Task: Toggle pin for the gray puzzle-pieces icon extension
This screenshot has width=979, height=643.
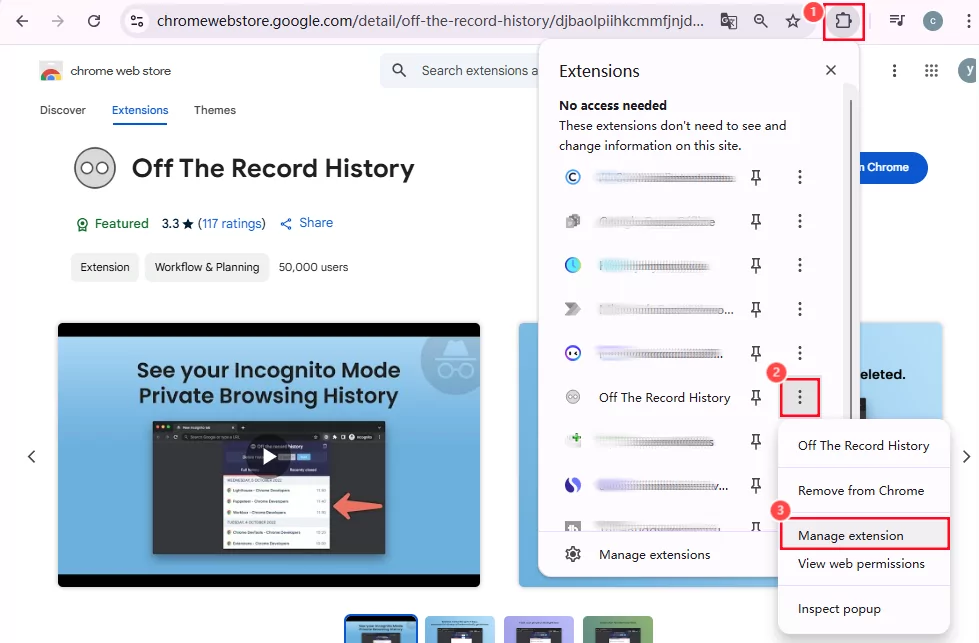Action: tap(755, 221)
